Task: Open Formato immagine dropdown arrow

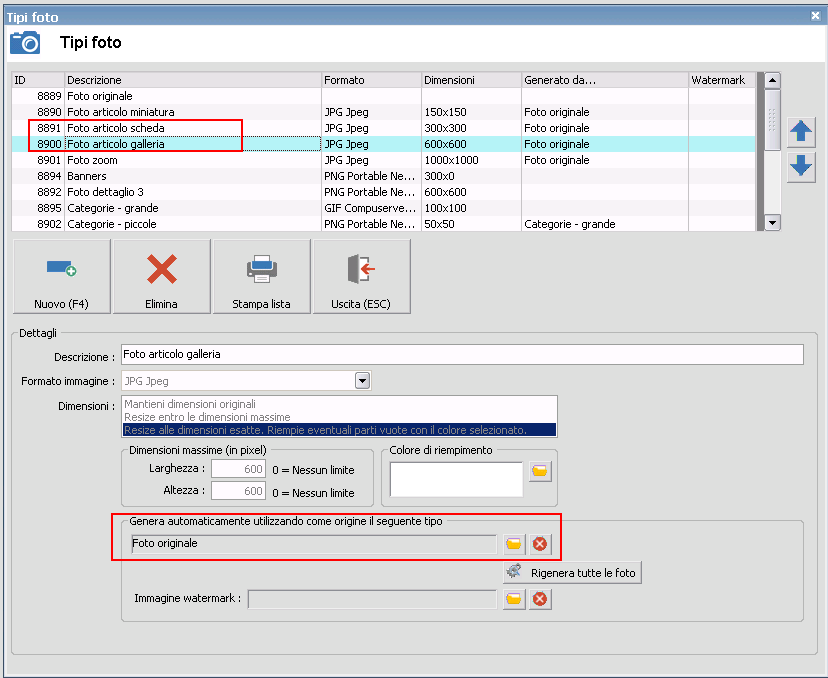Action: pos(362,381)
